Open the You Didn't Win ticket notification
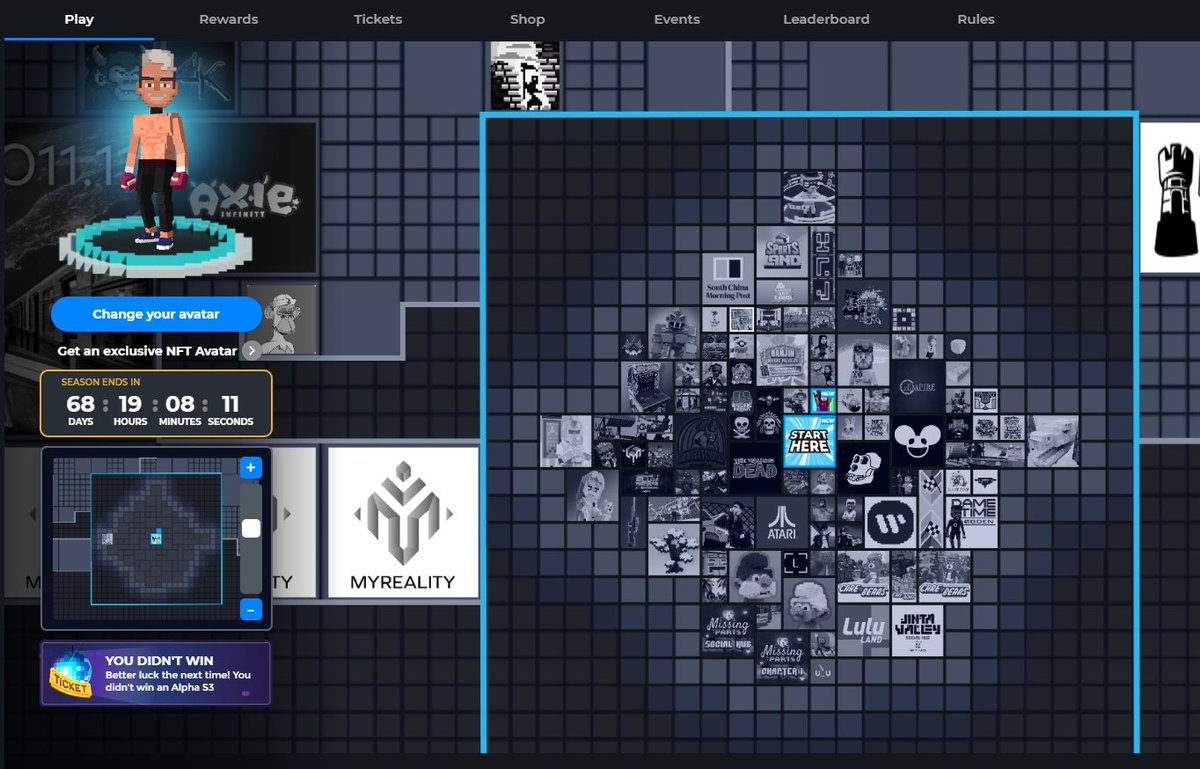Screen dimensions: 1200x769 pyautogui.click(x=156, y=674)
